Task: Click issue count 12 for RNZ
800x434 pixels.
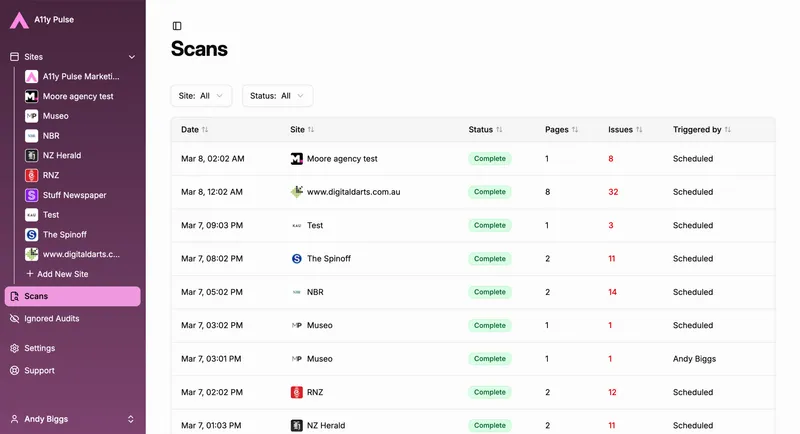Action: 612,392
